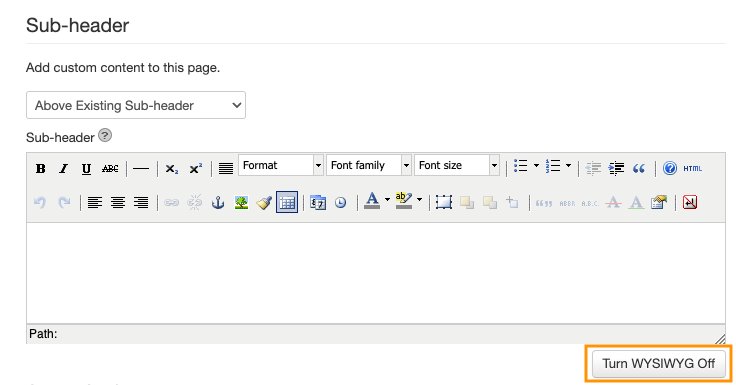Expand the numbered list style arrow
The image size is (736, 385).
click(x=568, y=166)
